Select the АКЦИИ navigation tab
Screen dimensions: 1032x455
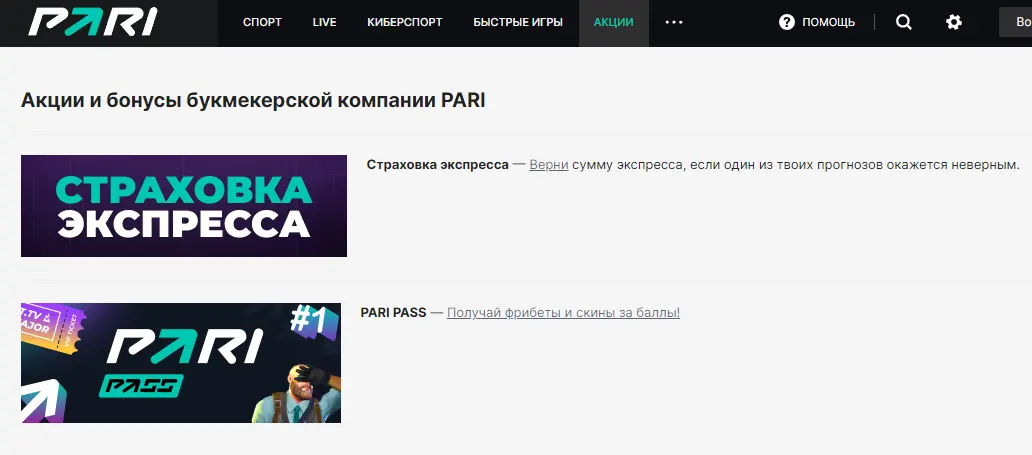tap(613, 22)
